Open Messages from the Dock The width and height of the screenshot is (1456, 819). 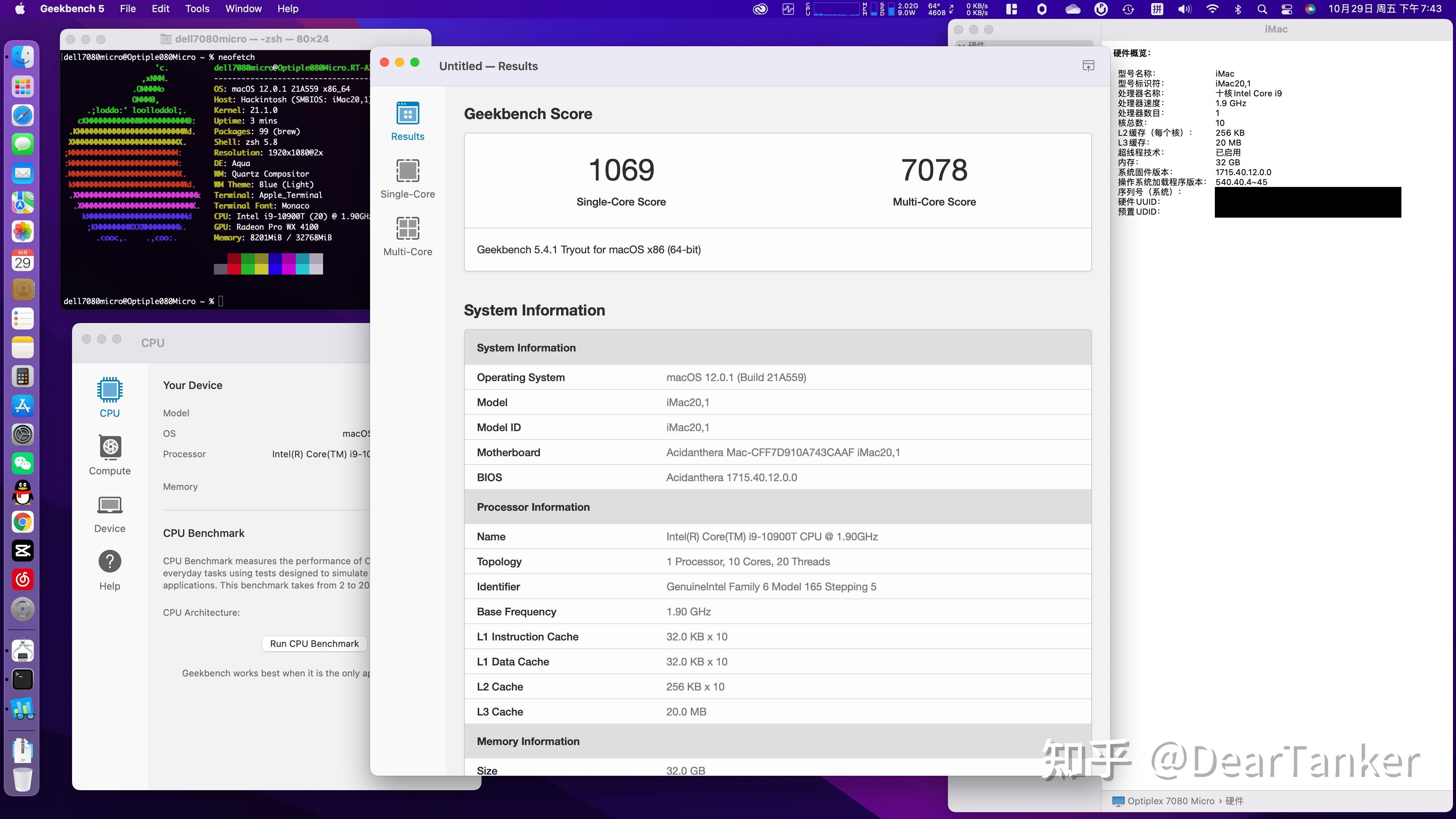[23, 144]
